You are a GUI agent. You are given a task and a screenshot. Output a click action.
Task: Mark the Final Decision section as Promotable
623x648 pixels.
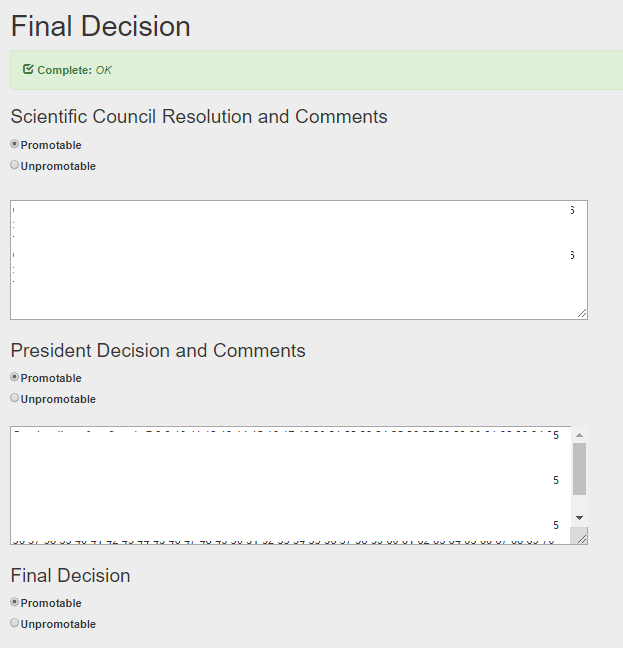[14, 602]
